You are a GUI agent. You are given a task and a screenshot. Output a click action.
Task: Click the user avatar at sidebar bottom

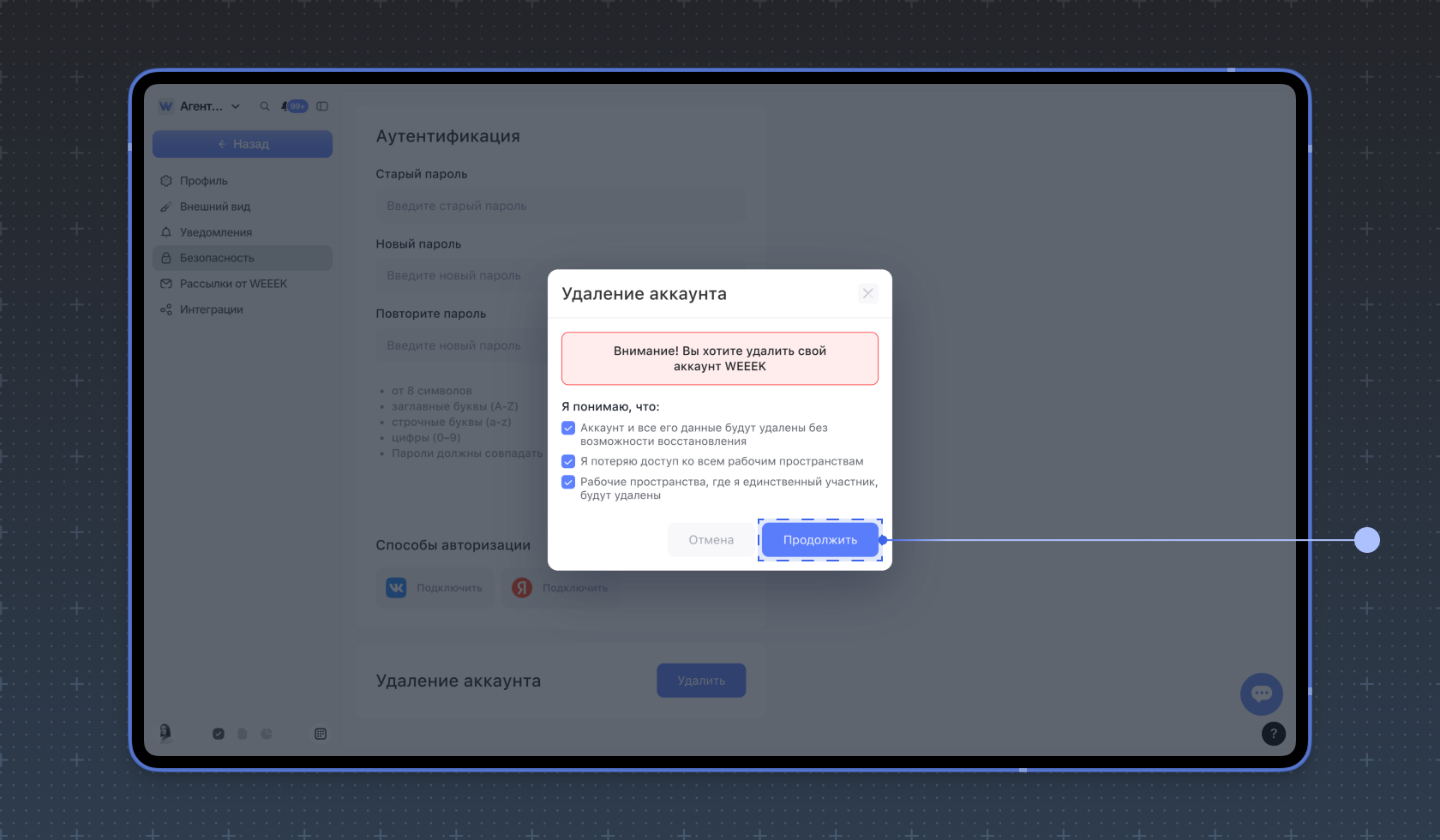[x=165, y=732]
